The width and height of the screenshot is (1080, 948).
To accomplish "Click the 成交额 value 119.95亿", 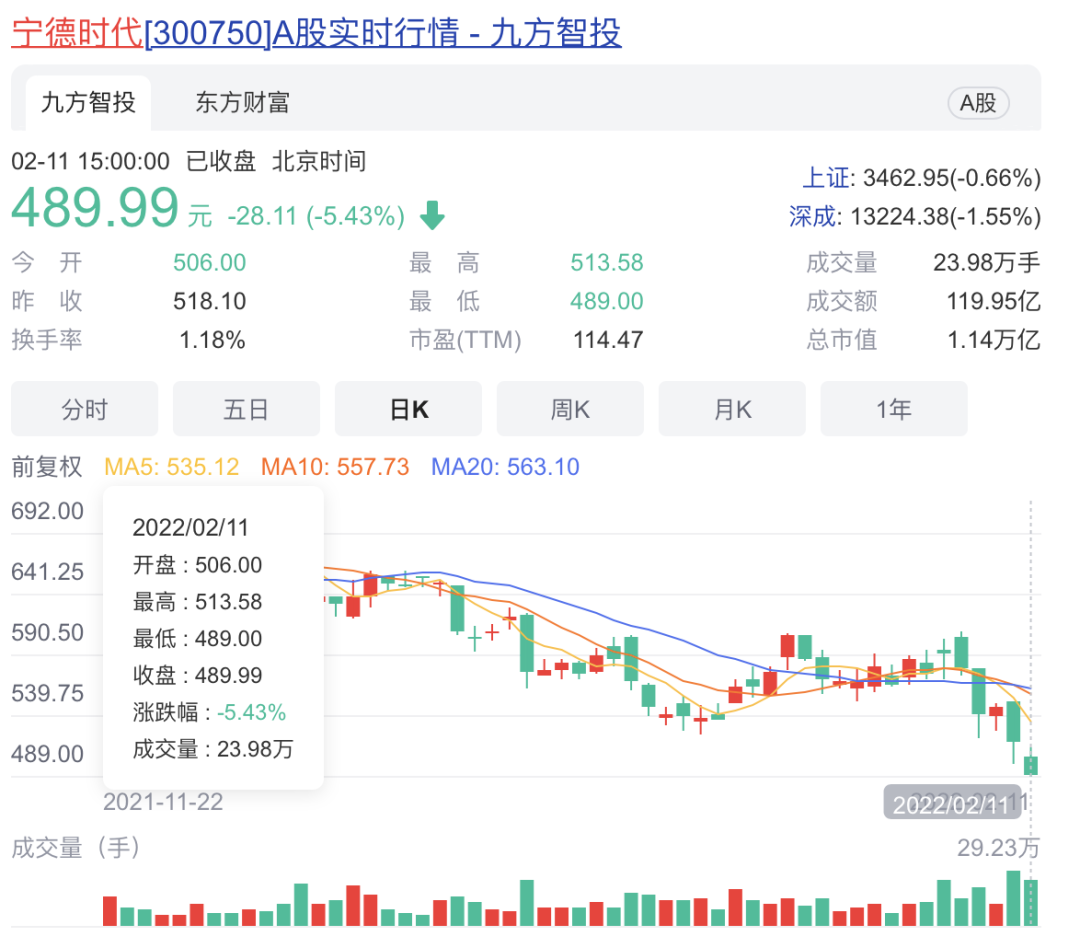I will coord(993,301).
